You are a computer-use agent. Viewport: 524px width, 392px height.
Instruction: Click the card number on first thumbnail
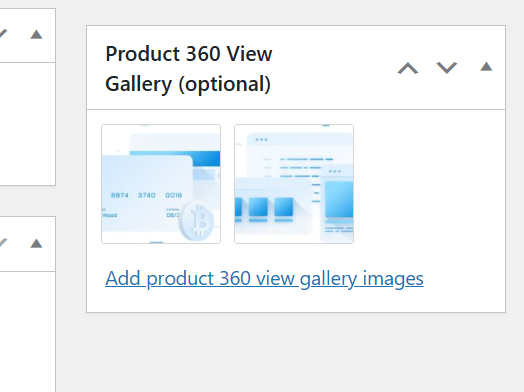click(146, 195)
